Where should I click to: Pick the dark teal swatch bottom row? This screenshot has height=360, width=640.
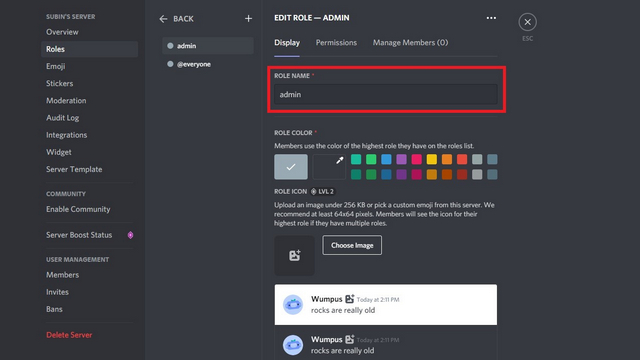click(x=356, y=174)
